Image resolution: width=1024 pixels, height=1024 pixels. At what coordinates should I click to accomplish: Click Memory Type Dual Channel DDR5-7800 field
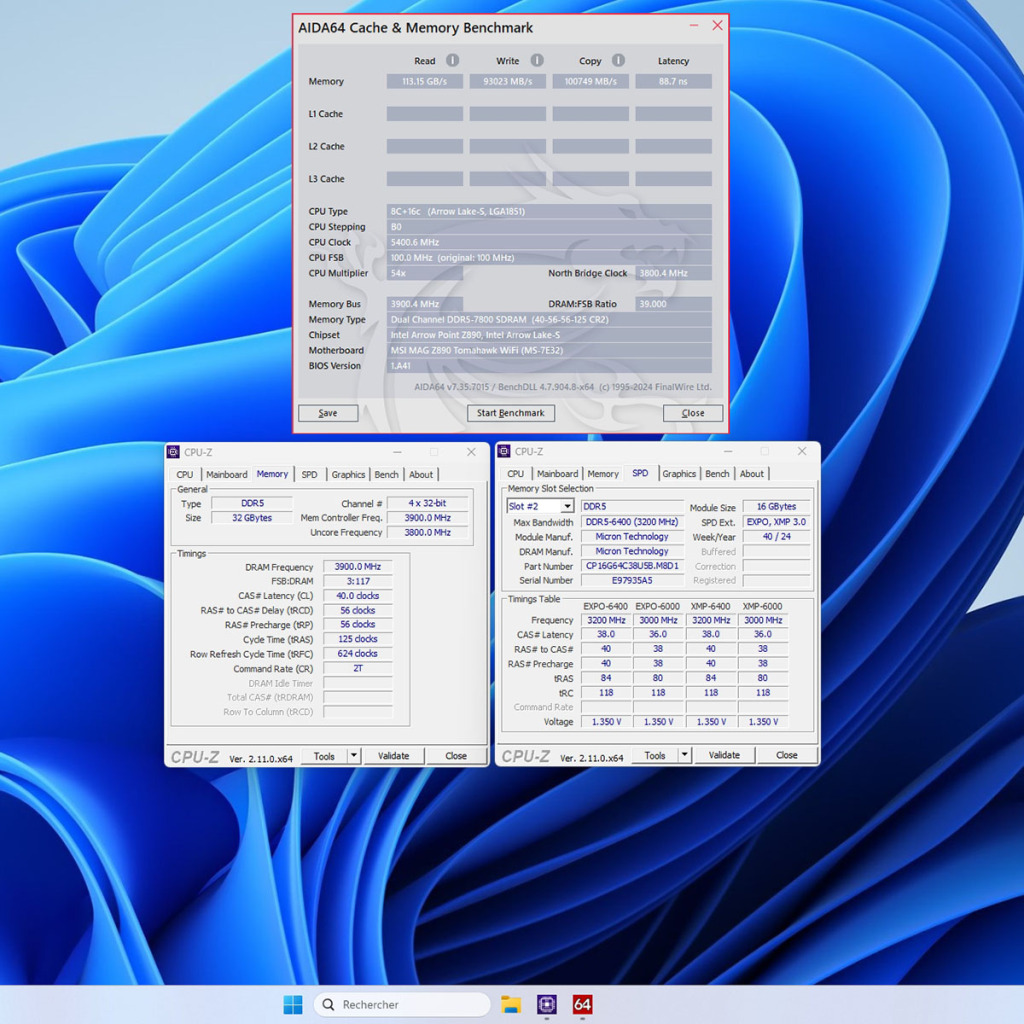pyautogui.click(x=549, y=319)
